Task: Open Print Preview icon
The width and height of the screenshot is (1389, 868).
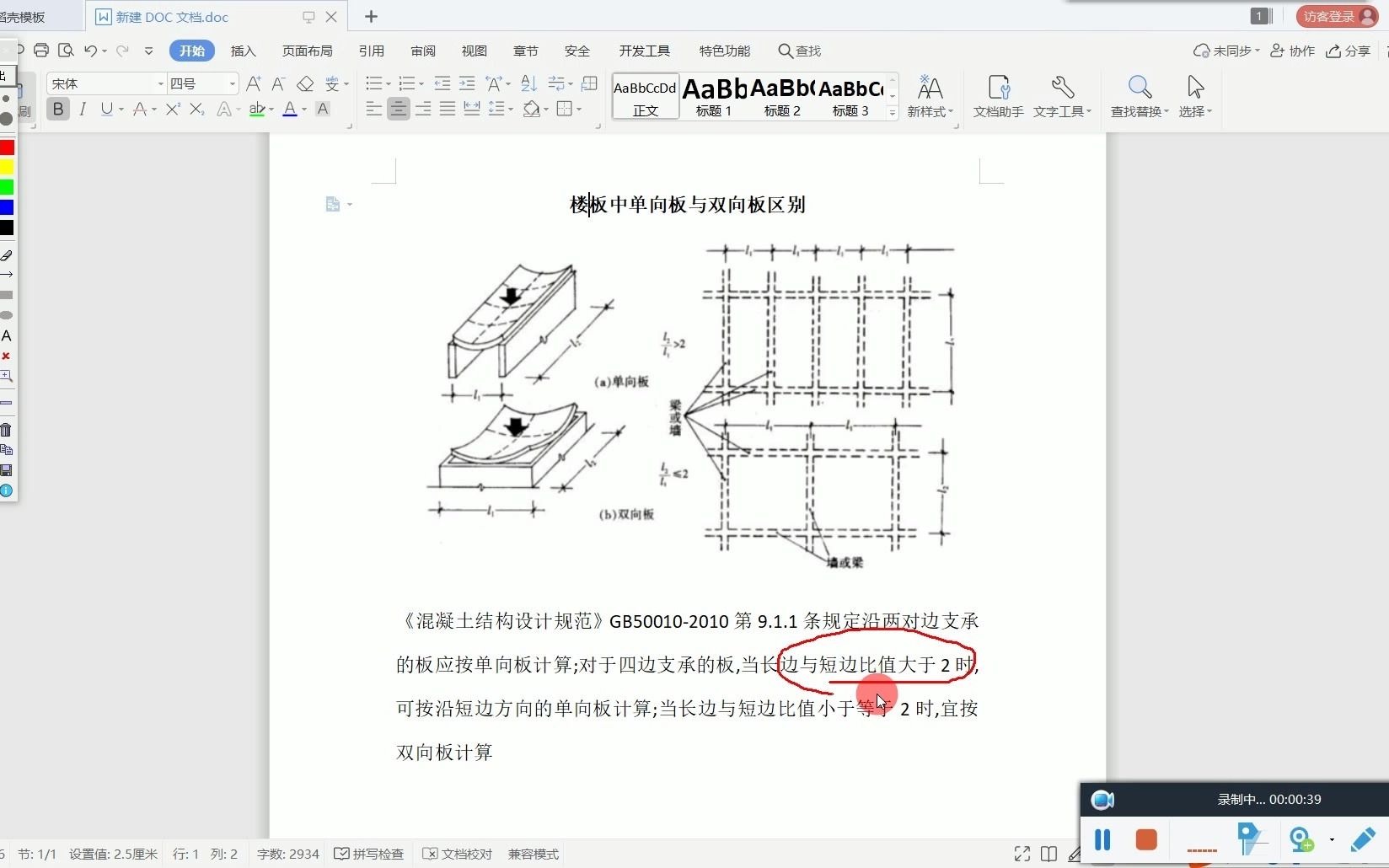Action: (67, 51)
